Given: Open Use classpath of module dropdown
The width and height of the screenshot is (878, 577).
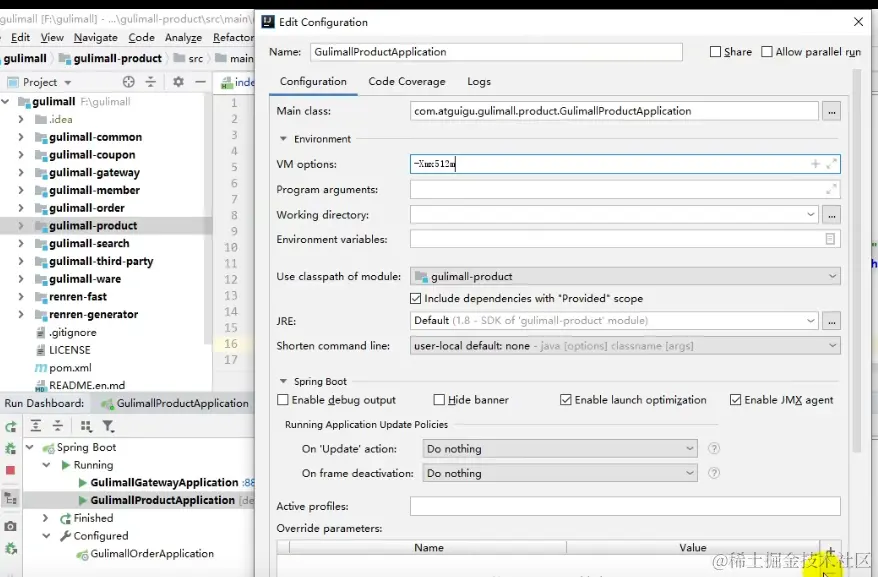Looking at the screenshot, I should coord(625,276).
